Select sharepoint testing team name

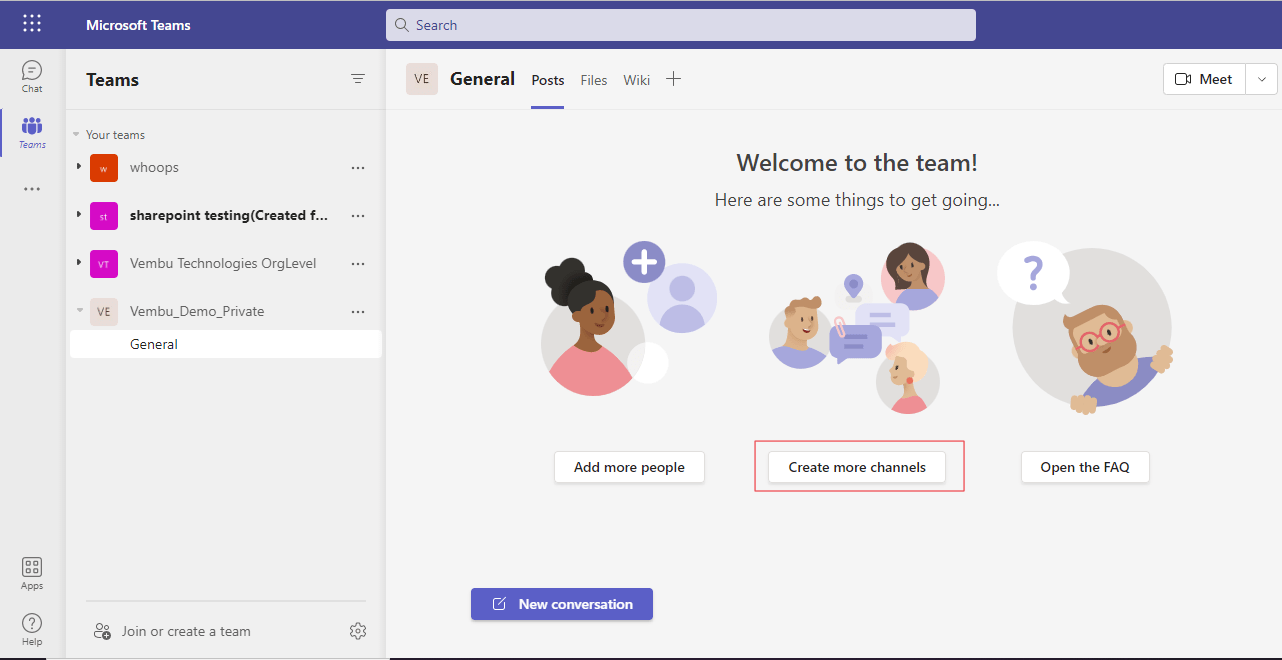229,216
